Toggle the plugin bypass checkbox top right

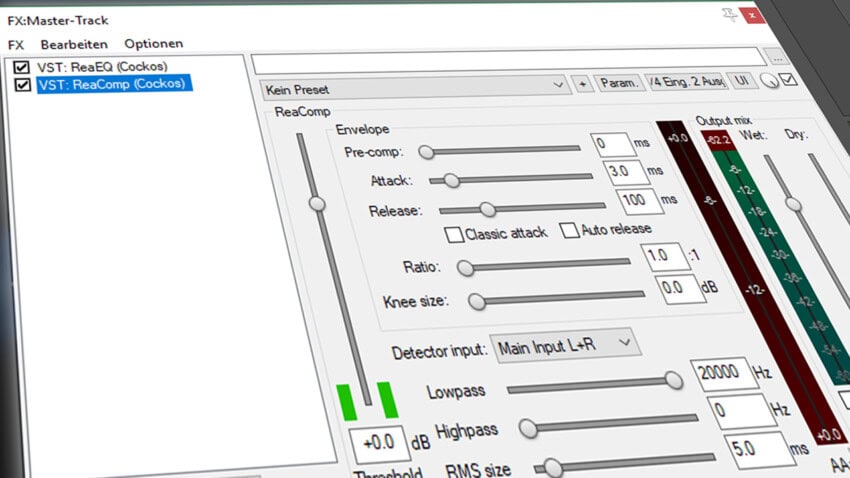tap(789, 80)
